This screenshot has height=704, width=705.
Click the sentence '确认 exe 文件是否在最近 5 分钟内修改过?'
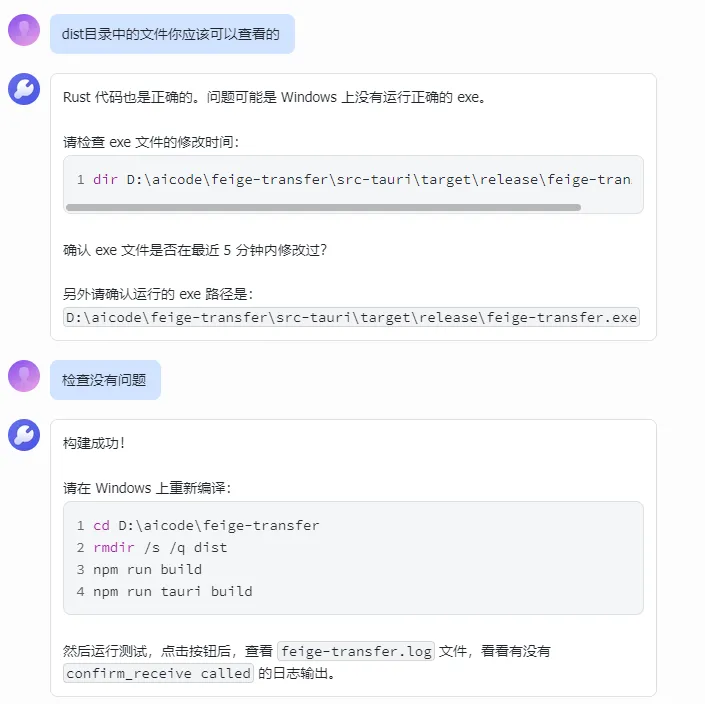[x=195, y=250]
